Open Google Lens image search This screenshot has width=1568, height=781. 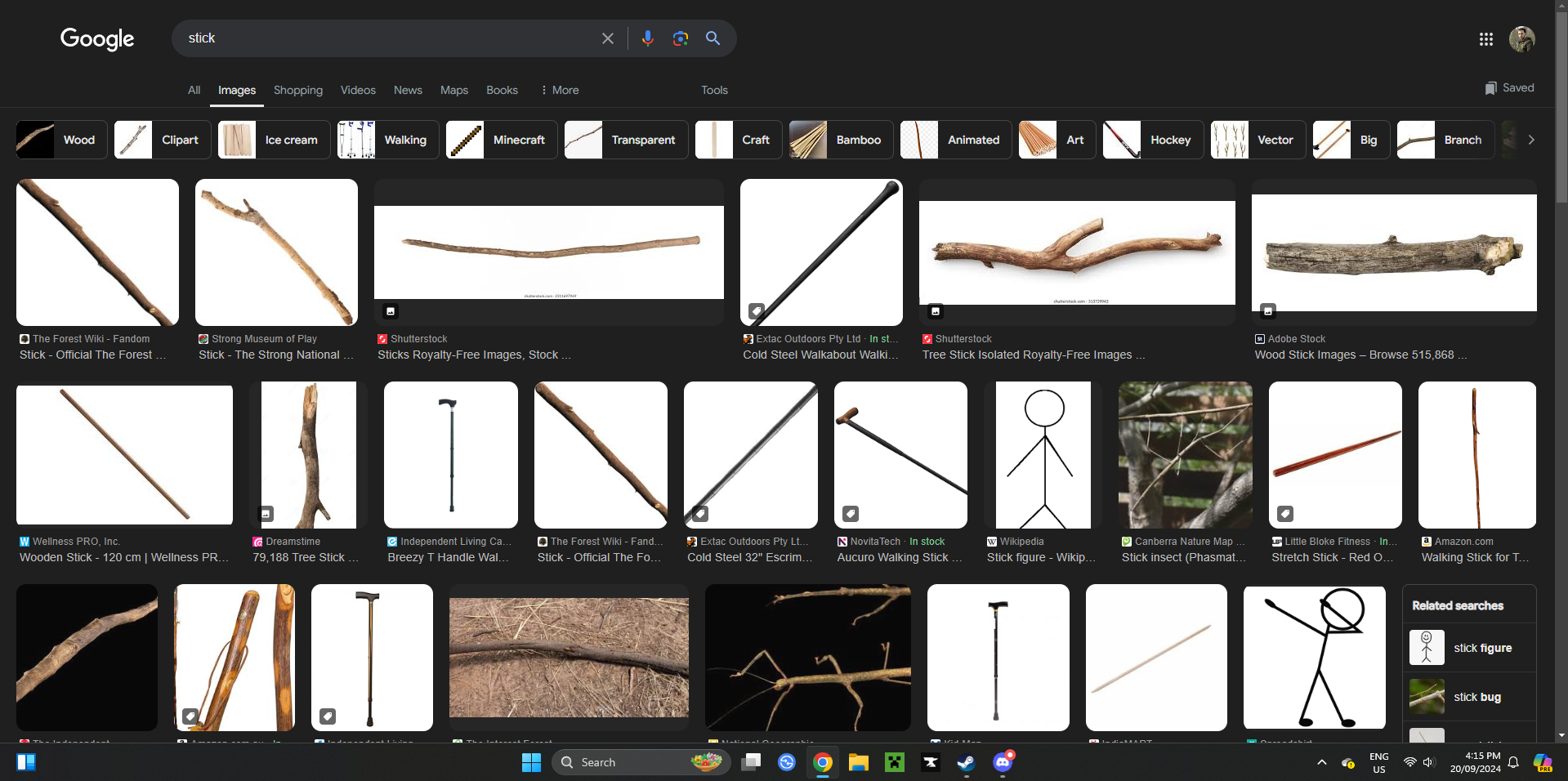point(680,38)
